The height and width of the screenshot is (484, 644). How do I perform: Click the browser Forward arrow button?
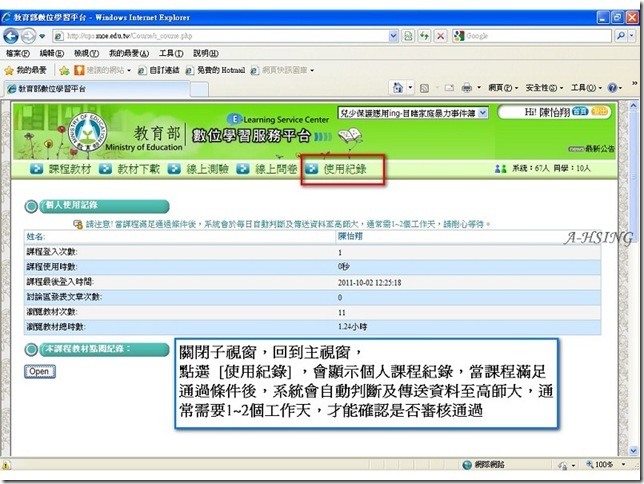click(x=28, y=36)
